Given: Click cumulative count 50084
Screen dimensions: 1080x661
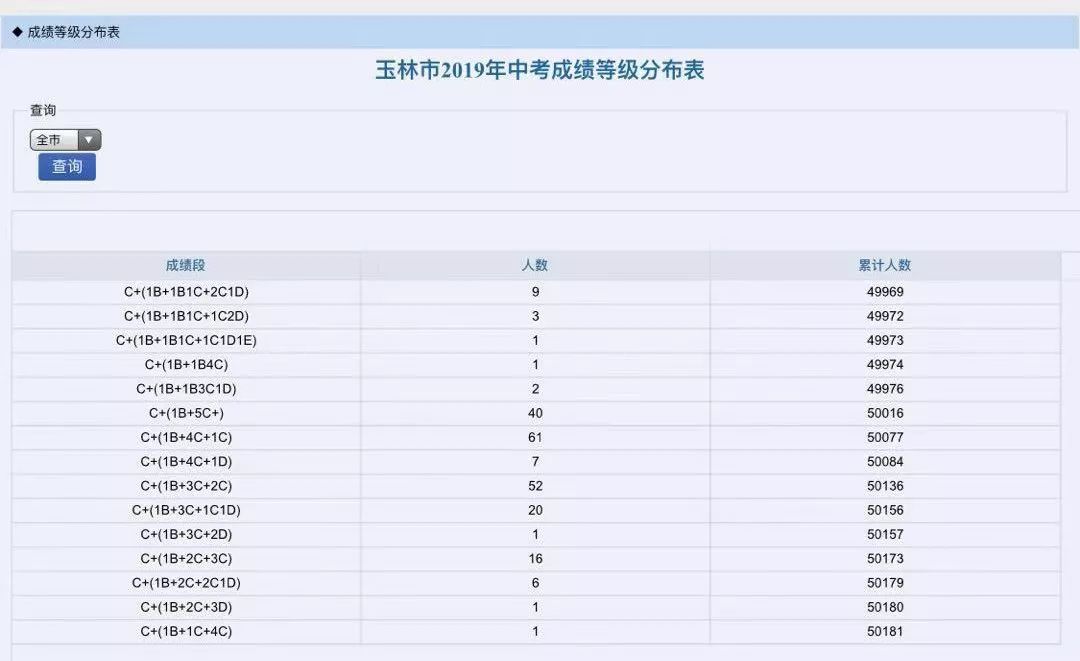Looking at the screenshot, I should pyautogui.click(x=885, y=461).
